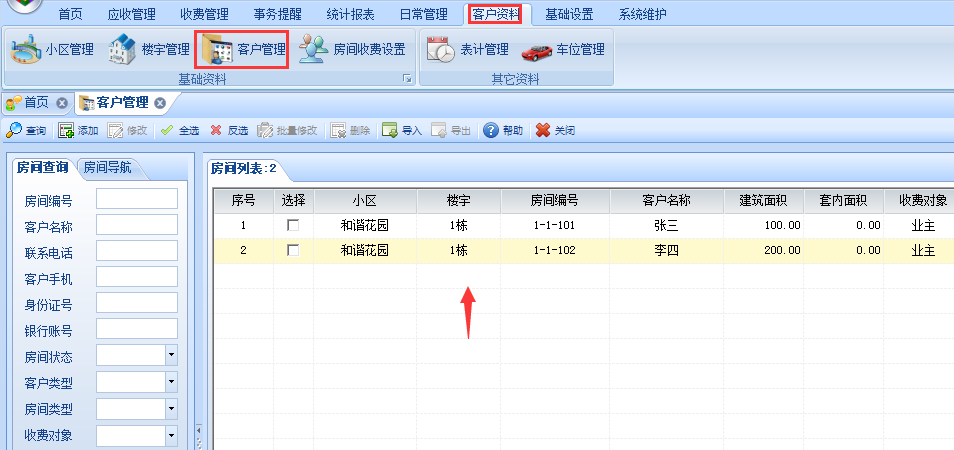
Task: Click the 删除 delete tool
Action: click(x=350, y=130)
